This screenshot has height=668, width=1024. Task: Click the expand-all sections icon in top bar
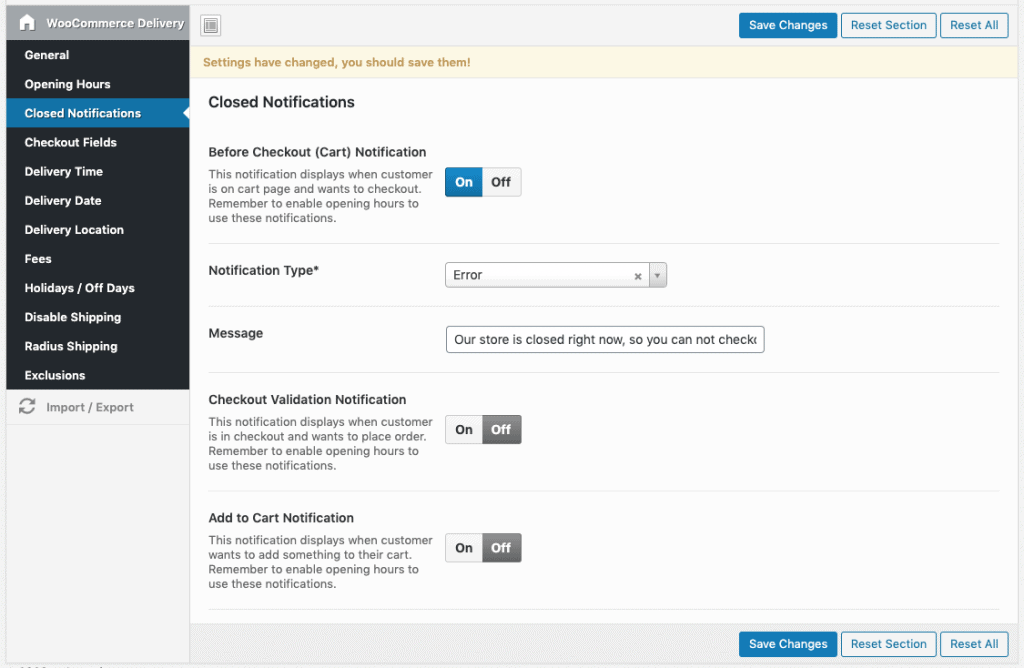tap(210, 26)
